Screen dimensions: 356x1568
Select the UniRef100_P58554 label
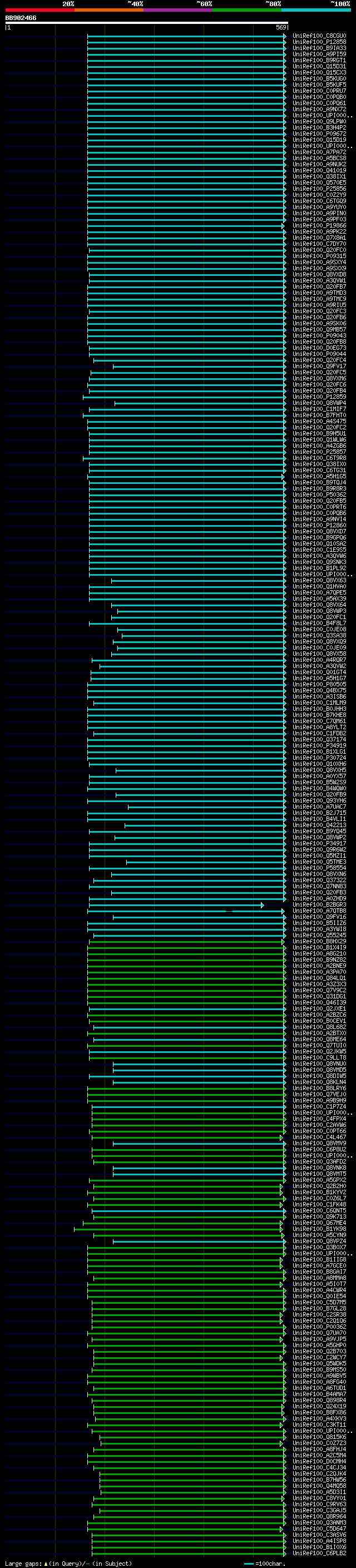[x=319, y=868]
